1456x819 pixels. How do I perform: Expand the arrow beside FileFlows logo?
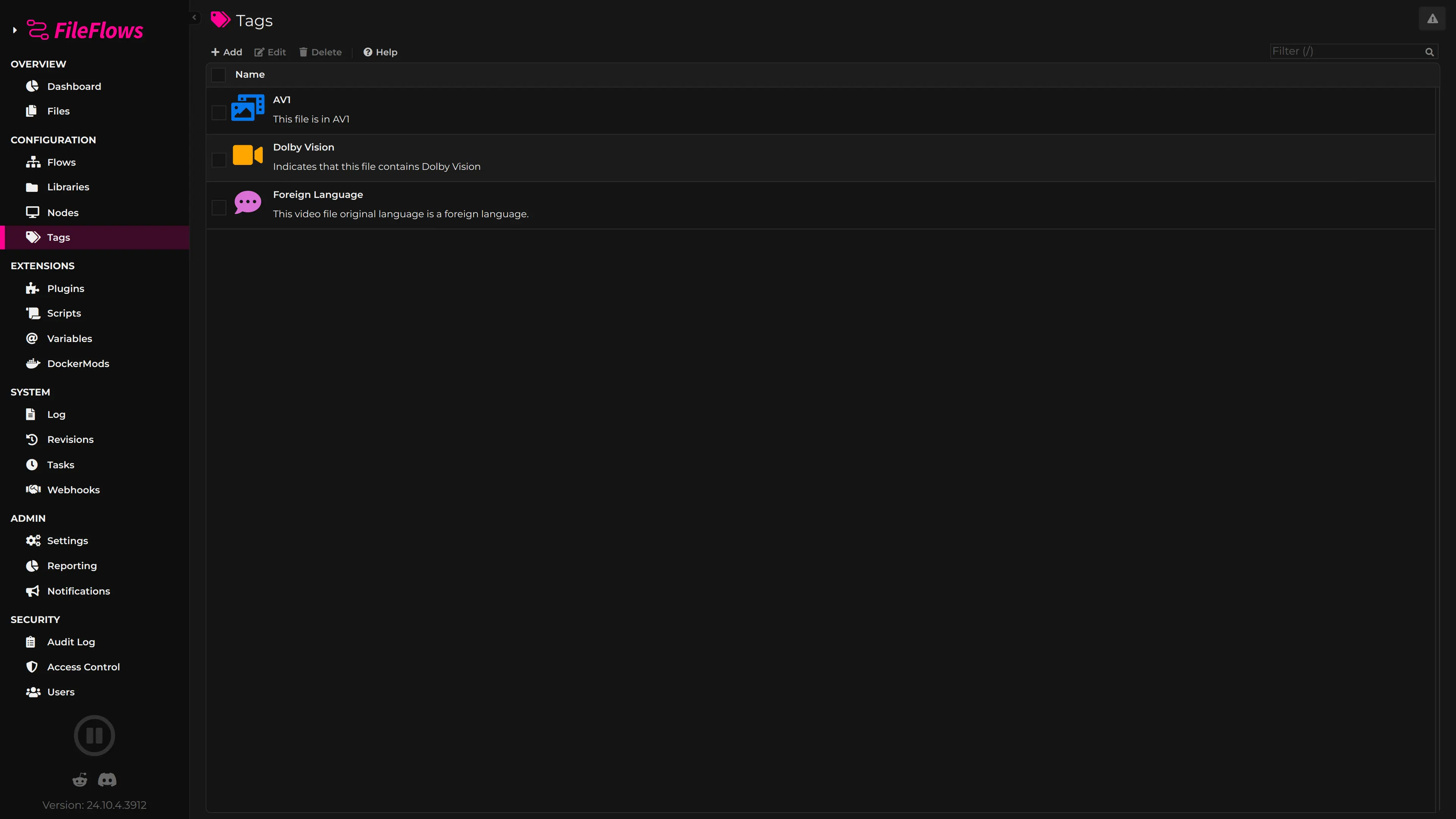click(x=15, y=30)
